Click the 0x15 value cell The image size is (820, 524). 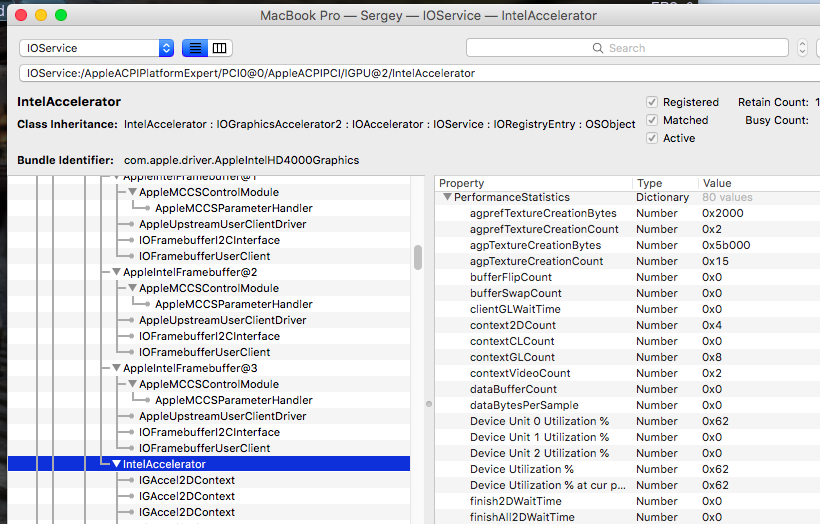[715, 261]
